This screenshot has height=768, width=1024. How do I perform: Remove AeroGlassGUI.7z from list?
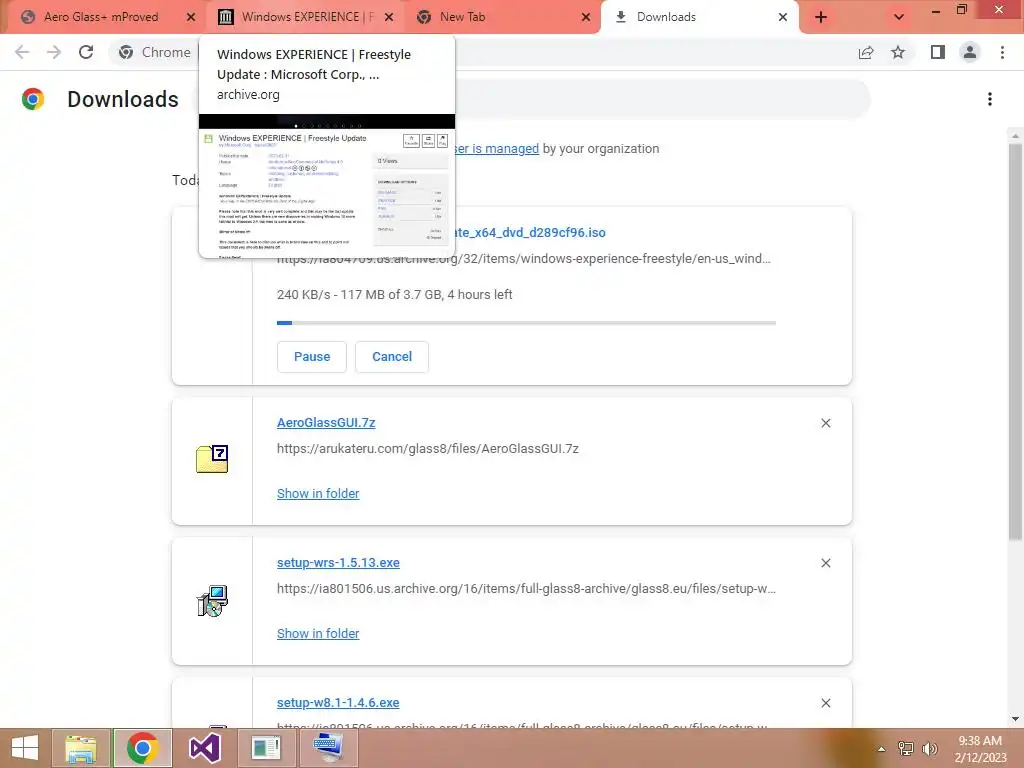point(825,423)
